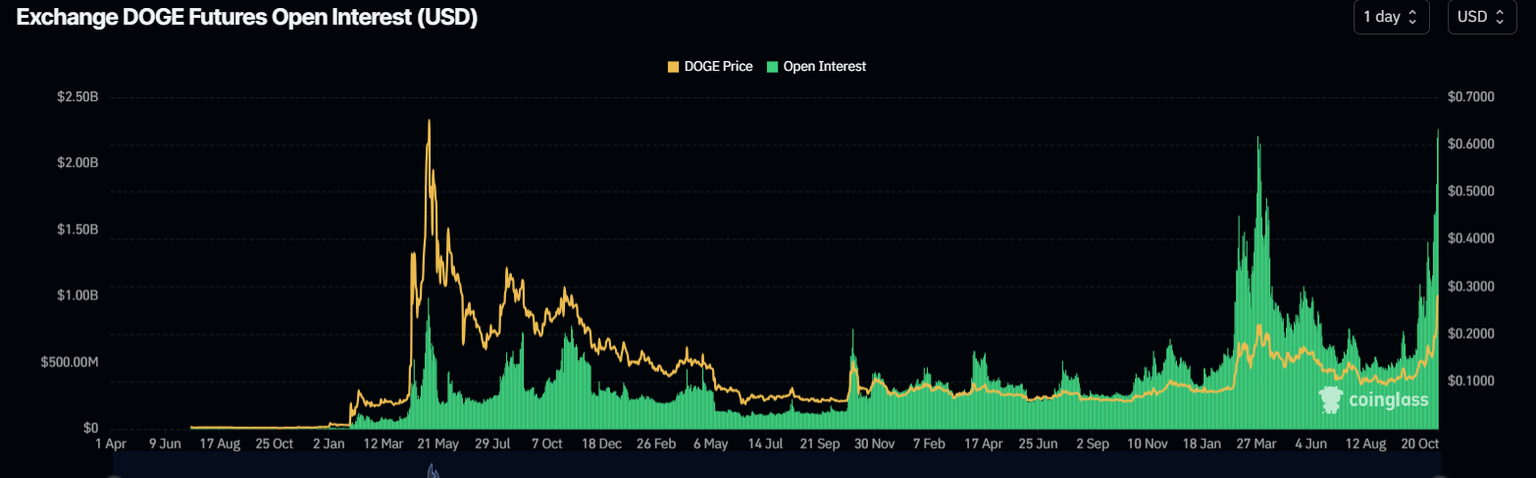The image size is (1536, 478).
Task: Click the $2.00B left axis label
Action: point(77,163)
